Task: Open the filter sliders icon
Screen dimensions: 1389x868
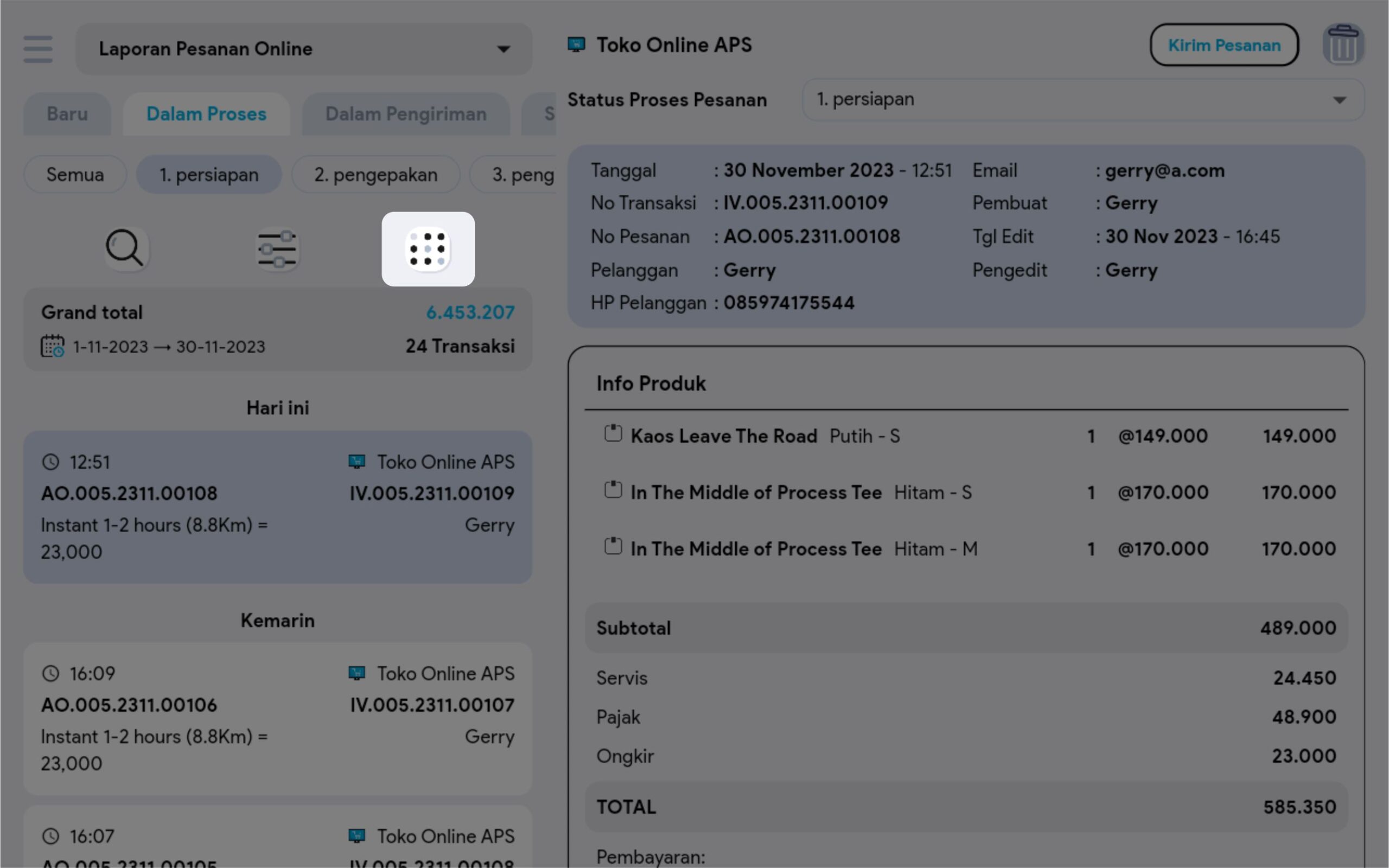Action: [277, 249]
